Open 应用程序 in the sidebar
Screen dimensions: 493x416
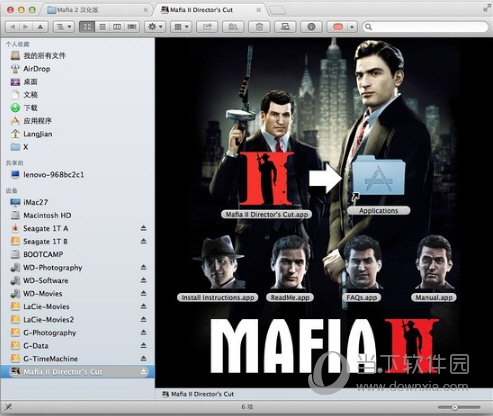(x=37, y=121)
